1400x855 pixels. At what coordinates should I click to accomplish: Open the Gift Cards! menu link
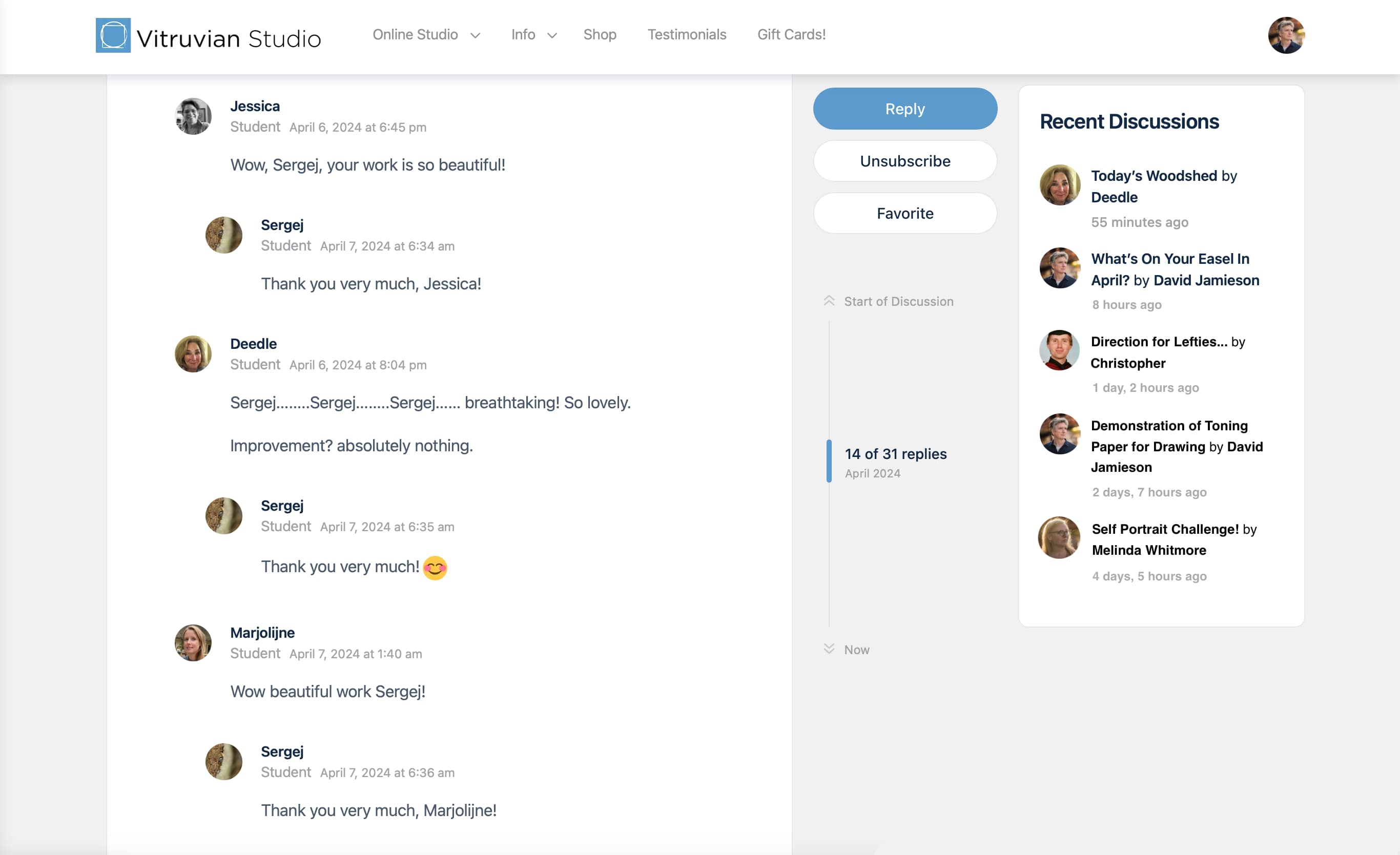(791, 35)
